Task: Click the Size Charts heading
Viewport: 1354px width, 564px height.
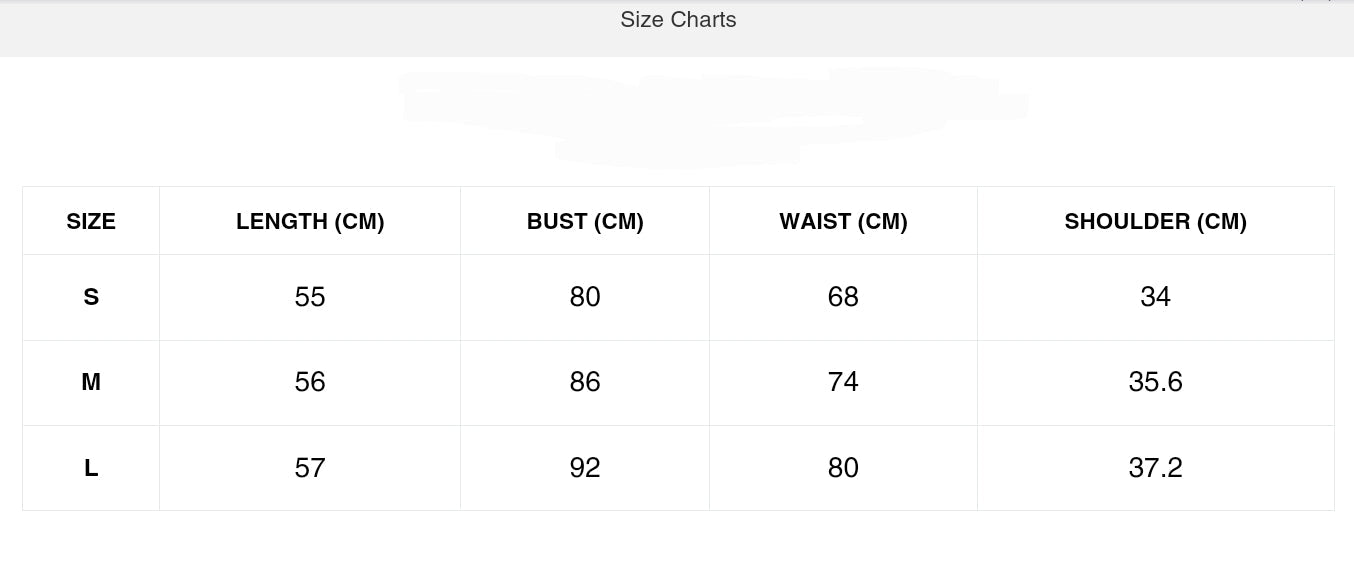Action: [x=678, y=20]
